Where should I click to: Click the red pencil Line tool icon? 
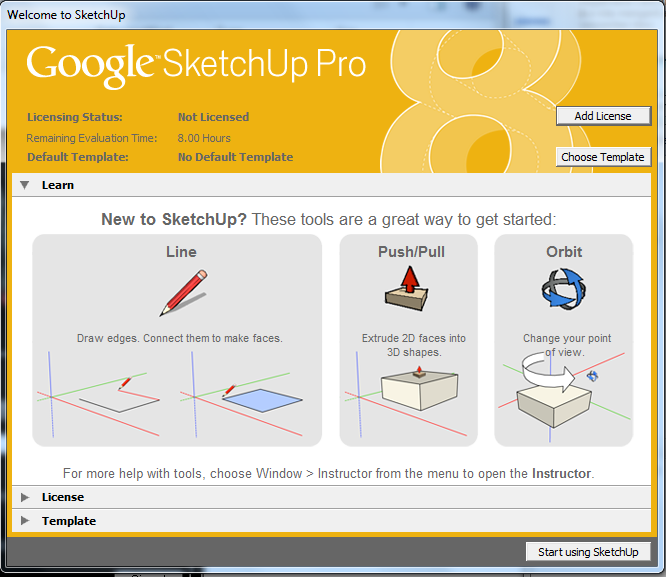184,293
